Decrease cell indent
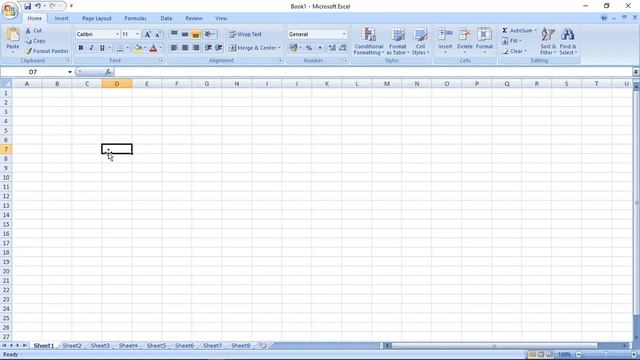 208,48
